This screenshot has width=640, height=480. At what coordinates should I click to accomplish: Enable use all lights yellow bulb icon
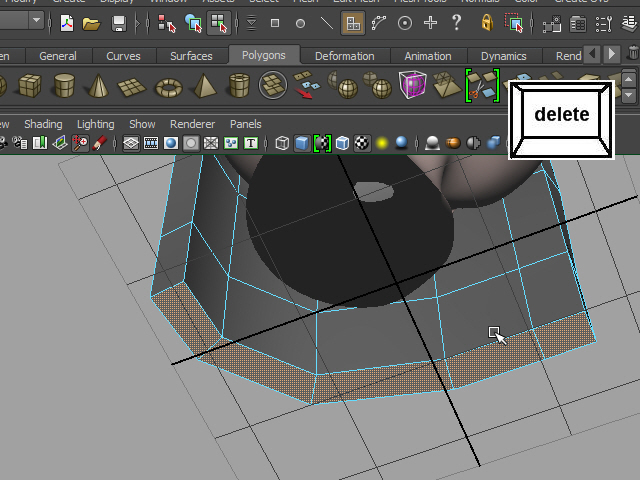point(382,143)
